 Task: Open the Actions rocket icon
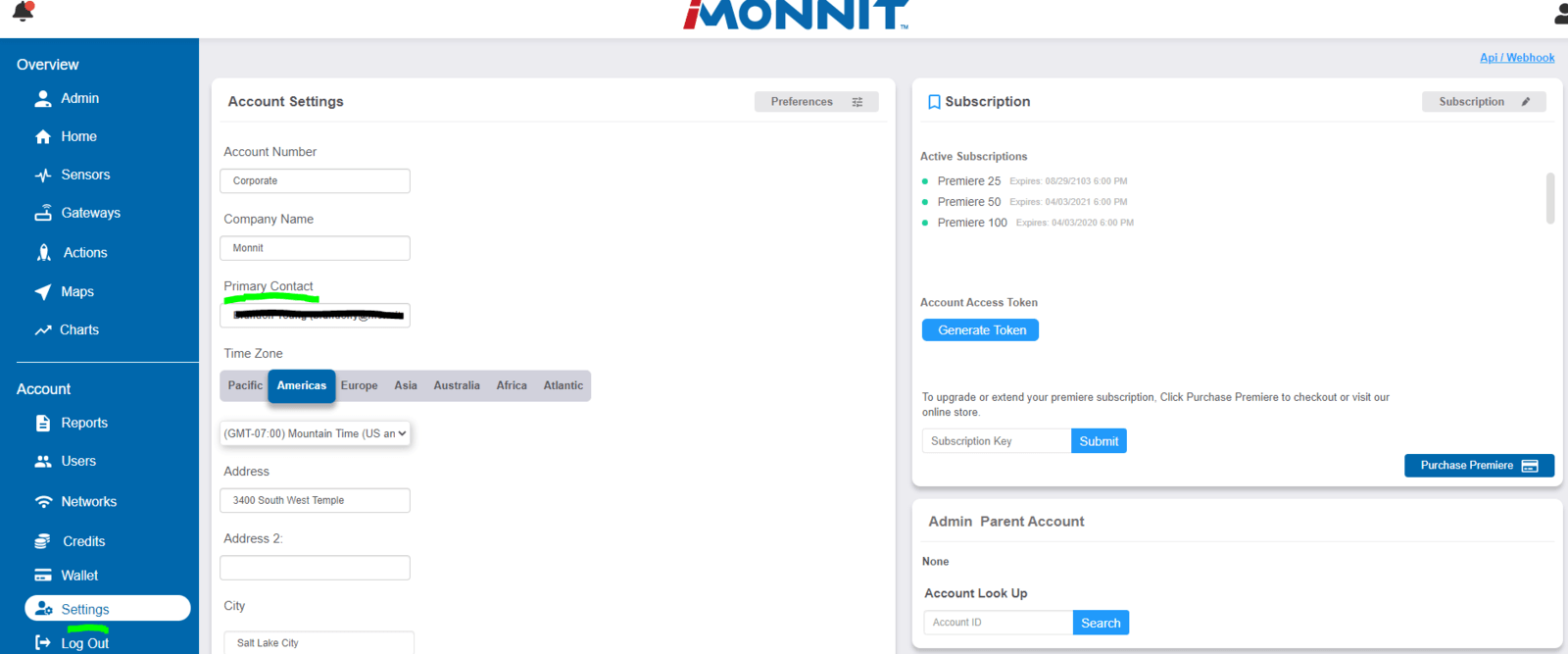pos(44,253)
